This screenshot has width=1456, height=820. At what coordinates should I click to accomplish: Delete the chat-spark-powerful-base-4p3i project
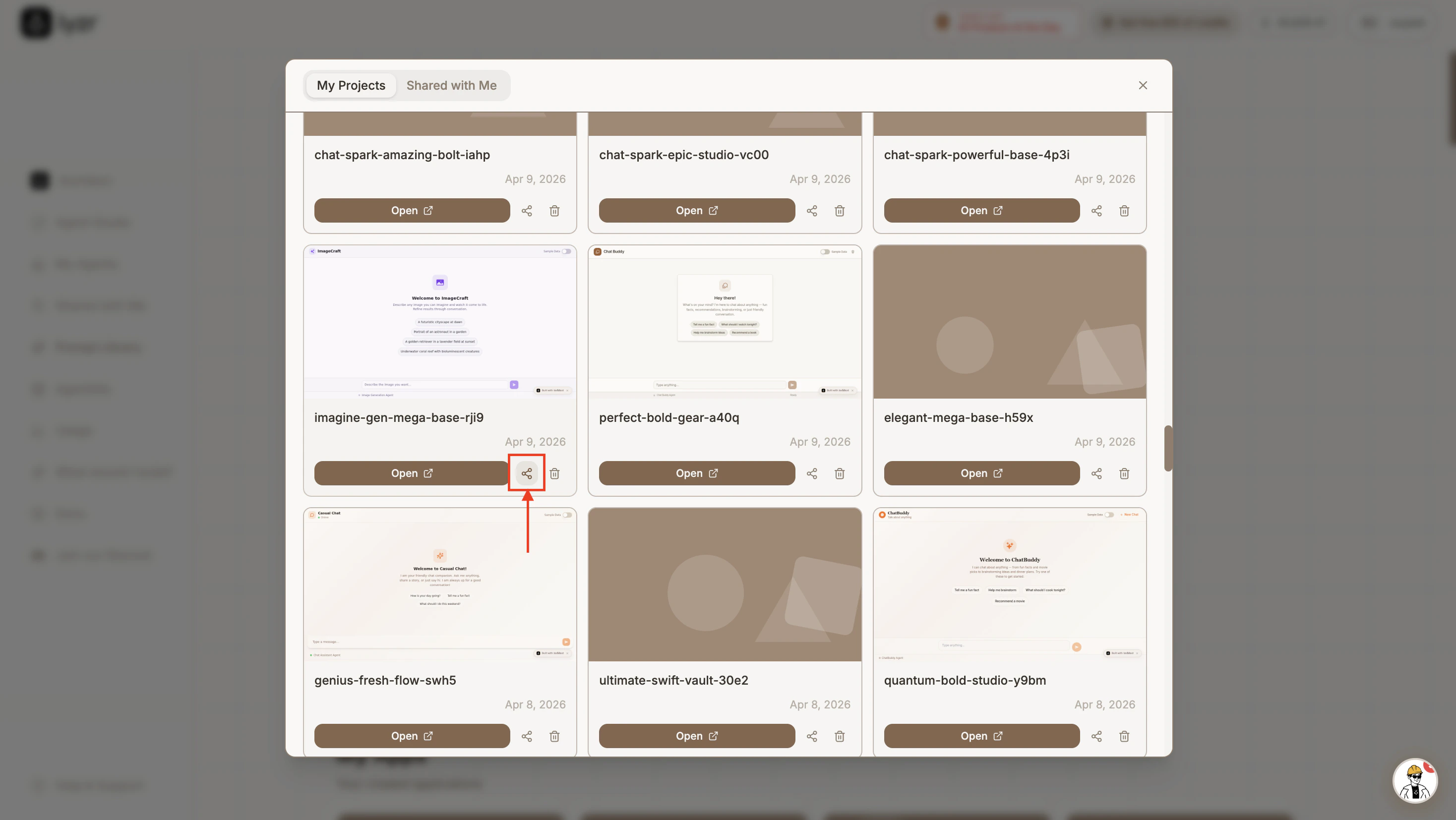tap(1124, 210)
